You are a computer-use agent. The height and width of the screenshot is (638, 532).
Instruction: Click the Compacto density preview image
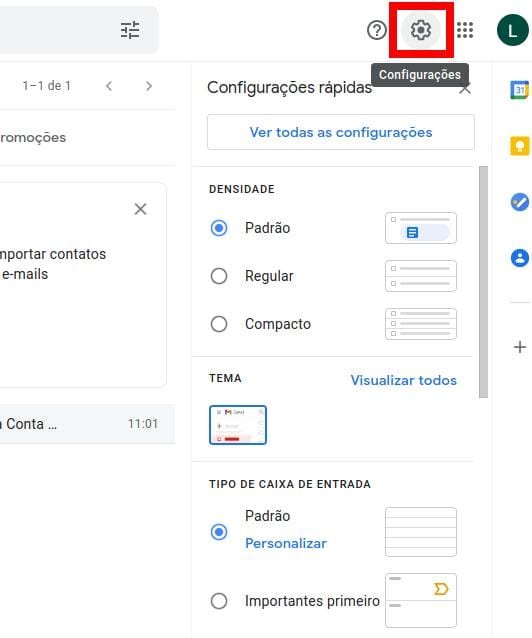tap(421, 324)
